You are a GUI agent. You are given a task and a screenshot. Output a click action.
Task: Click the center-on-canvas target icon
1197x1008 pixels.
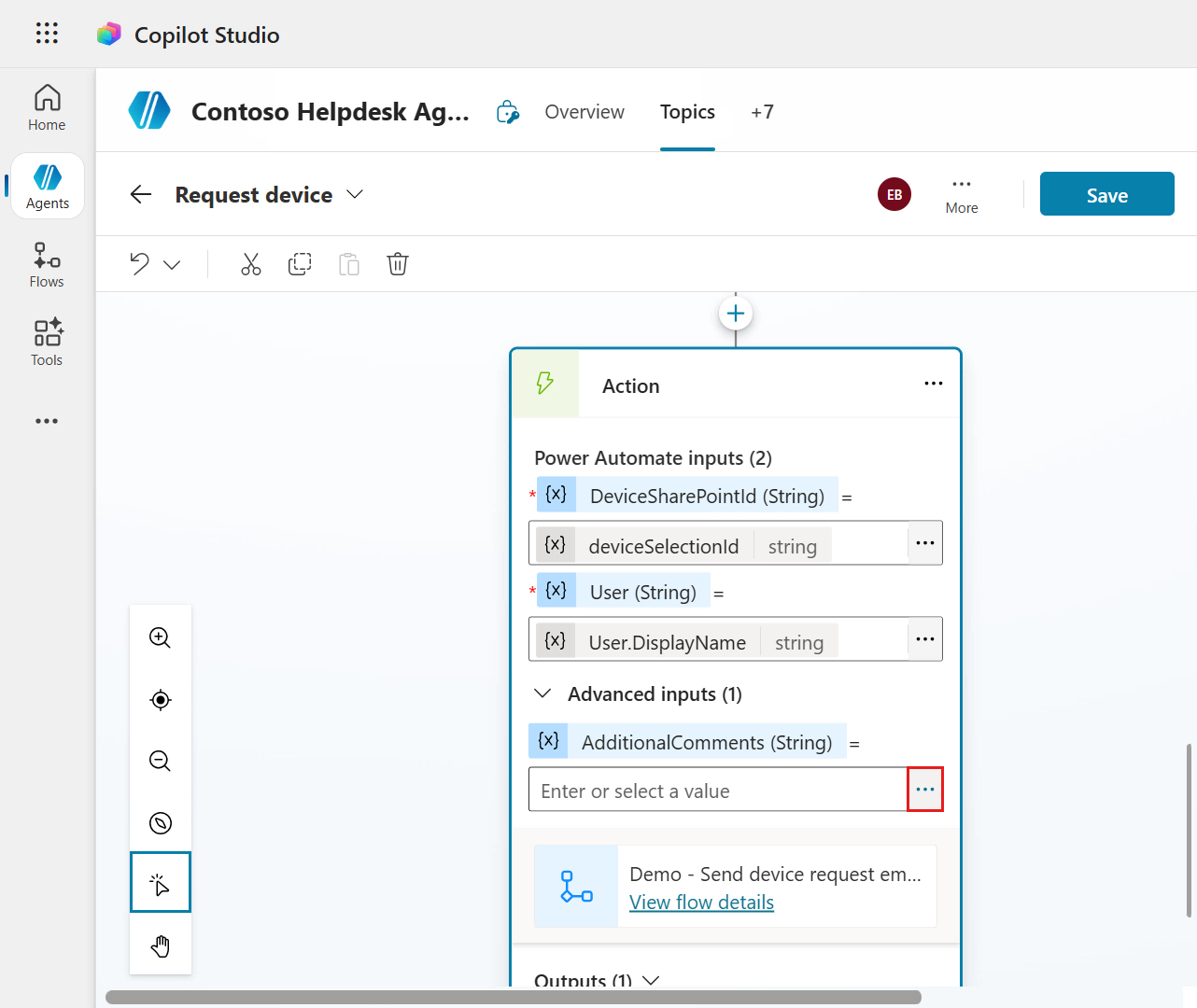161,700
